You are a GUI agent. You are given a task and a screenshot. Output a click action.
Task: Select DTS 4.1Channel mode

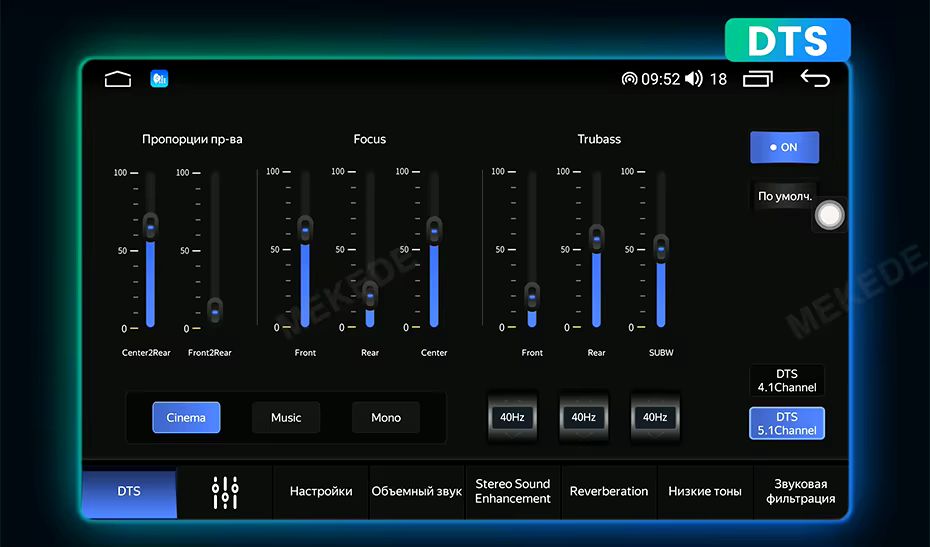tap(787, 381)
